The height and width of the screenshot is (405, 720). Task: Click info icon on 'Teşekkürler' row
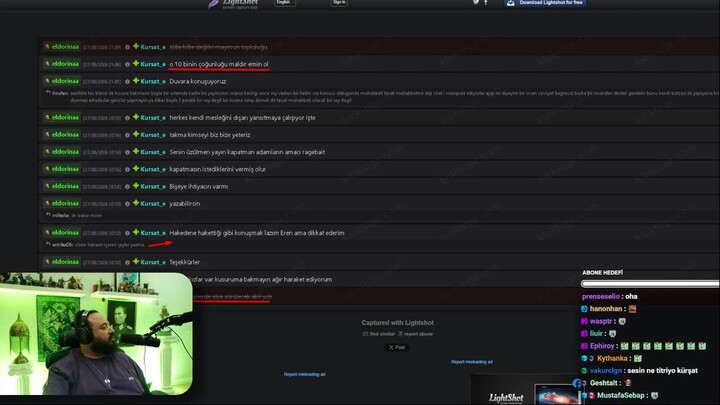click(127, 263)
